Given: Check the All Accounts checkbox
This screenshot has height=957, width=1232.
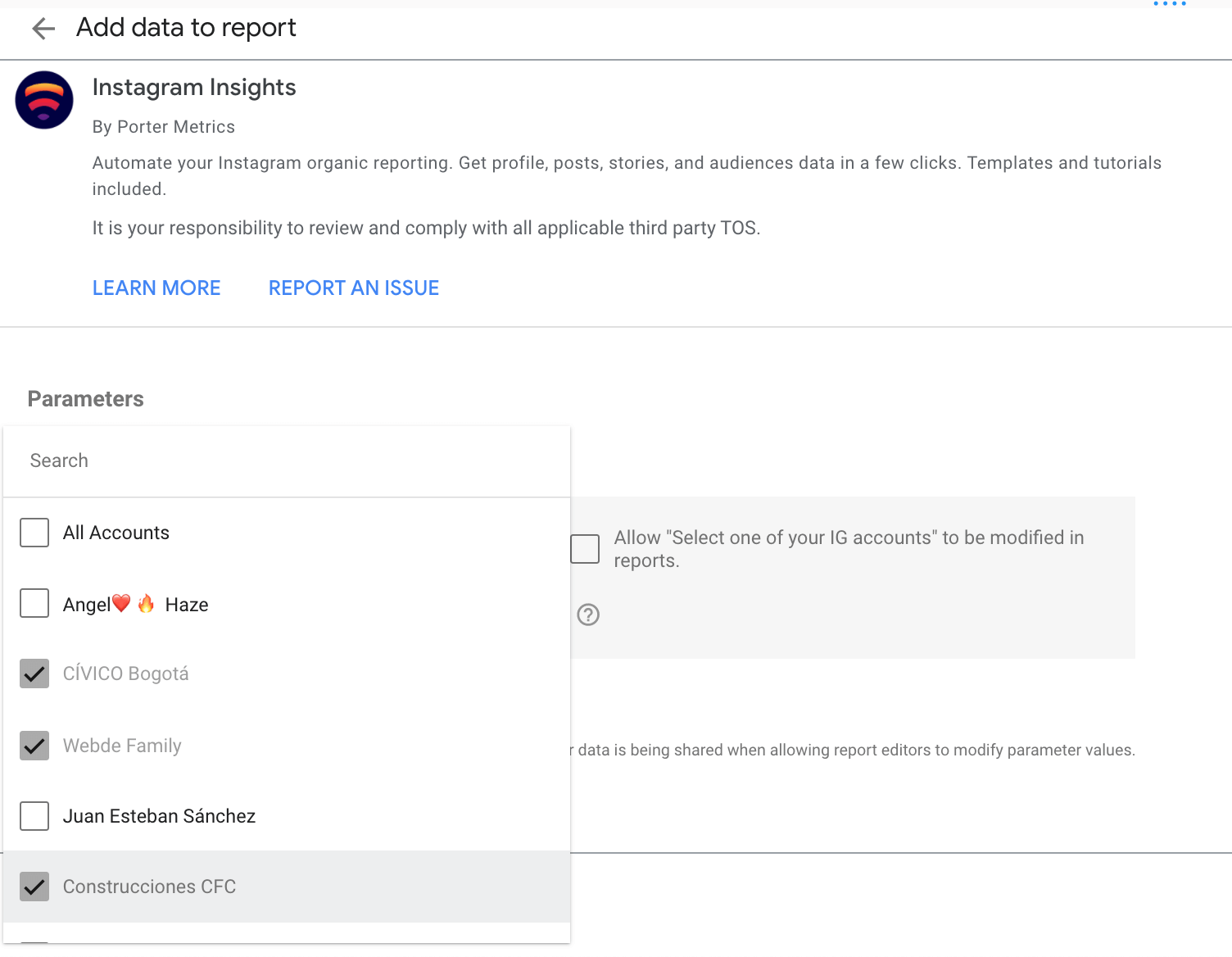Looking at the screenshot, I should 34,533.
